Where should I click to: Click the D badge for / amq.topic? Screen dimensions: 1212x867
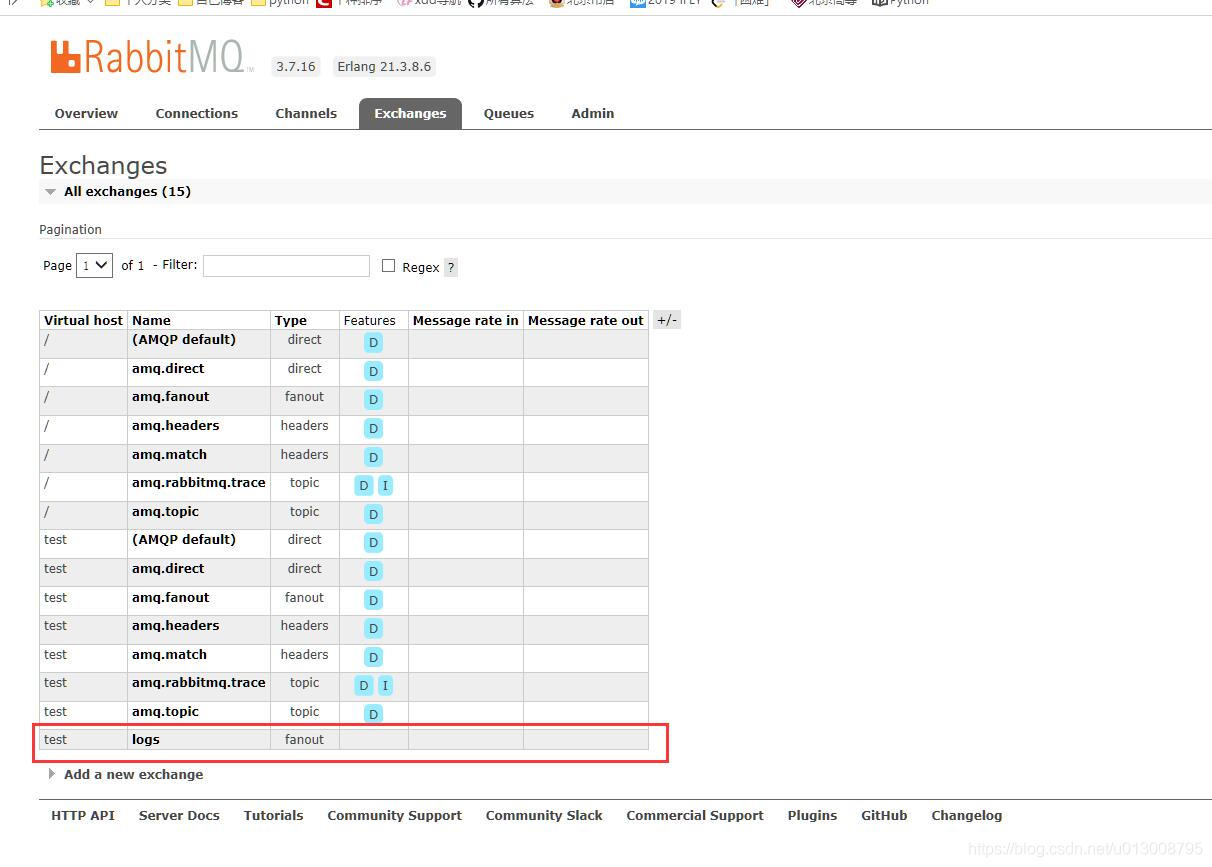tap(373, 514)
